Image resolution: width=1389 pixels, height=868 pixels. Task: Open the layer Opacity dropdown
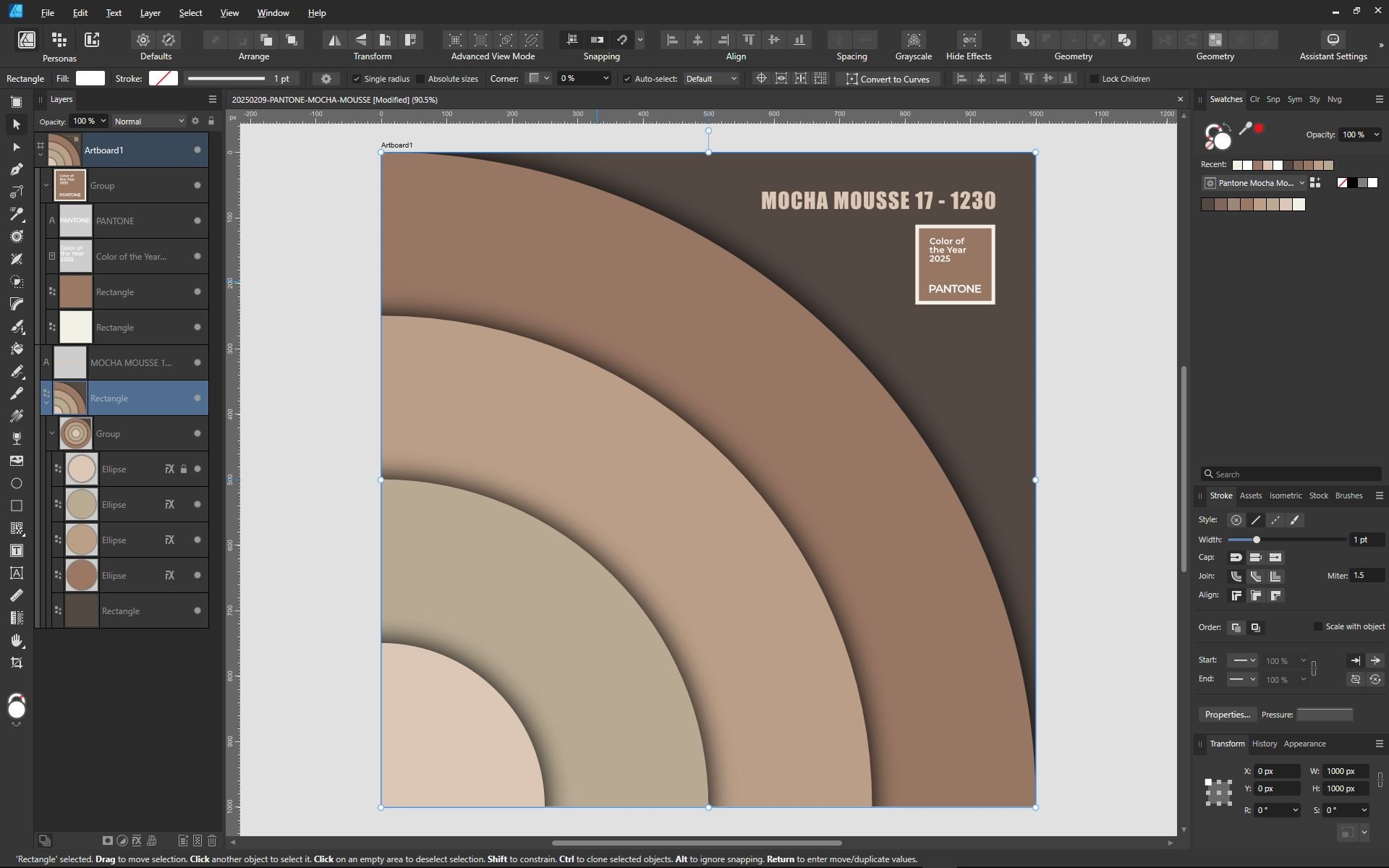pyautogui.click(x=103, y=121)
